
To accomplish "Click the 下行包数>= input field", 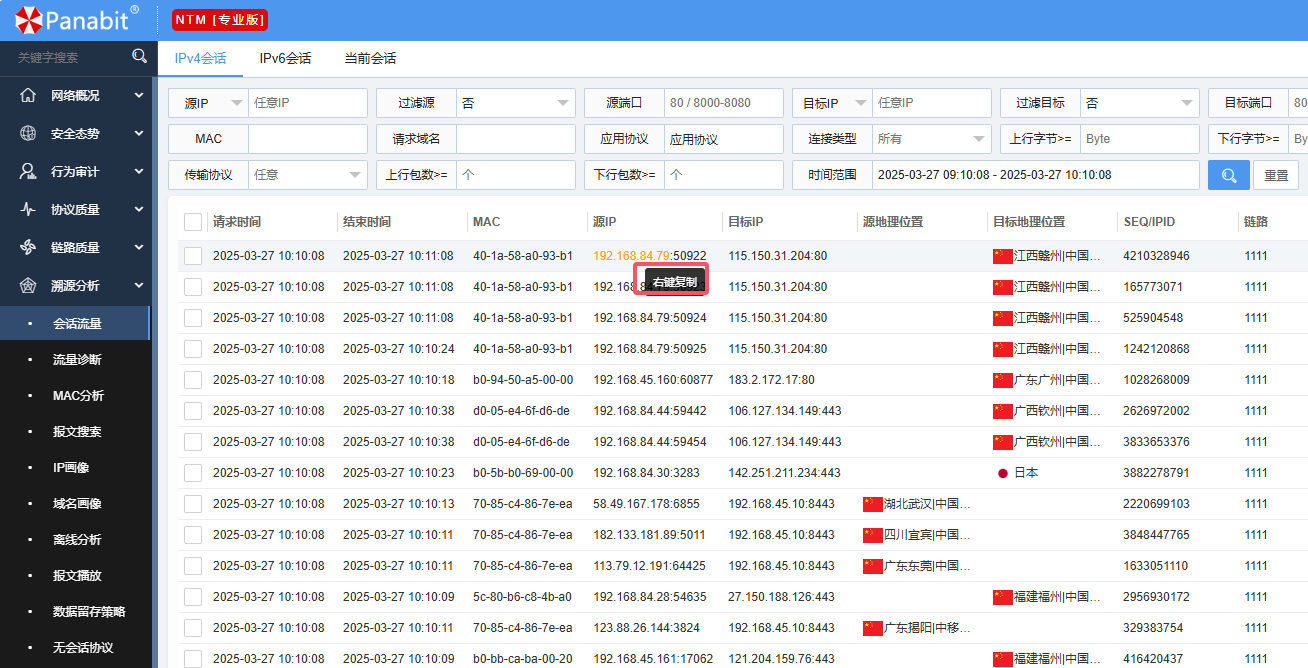I will pos(724,175).
